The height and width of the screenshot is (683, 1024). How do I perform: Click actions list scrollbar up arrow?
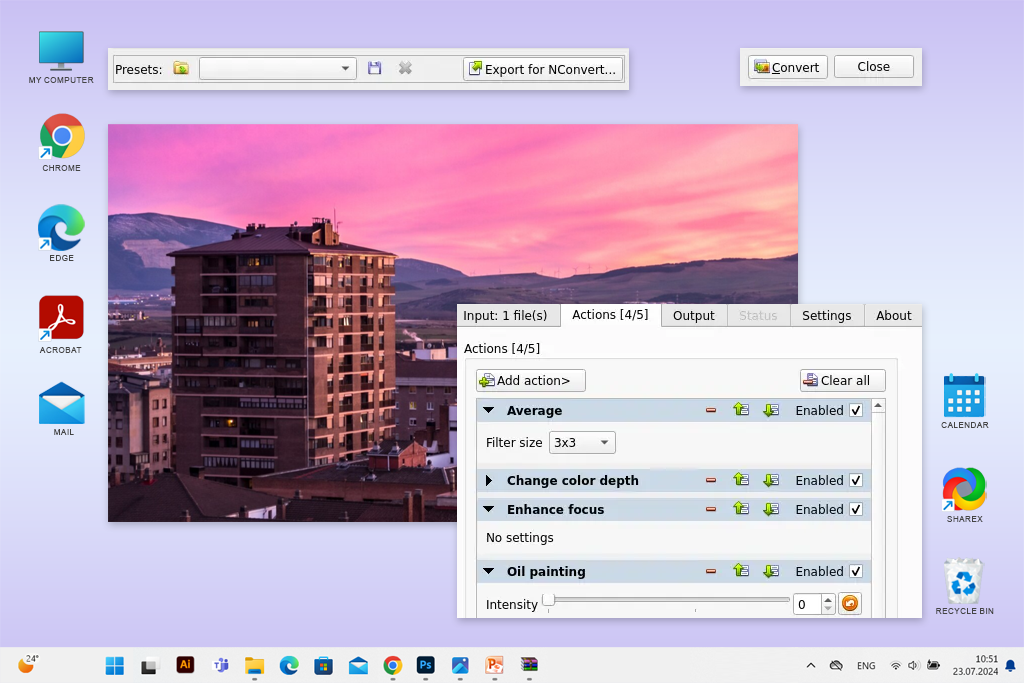click(x=878, y=405)
